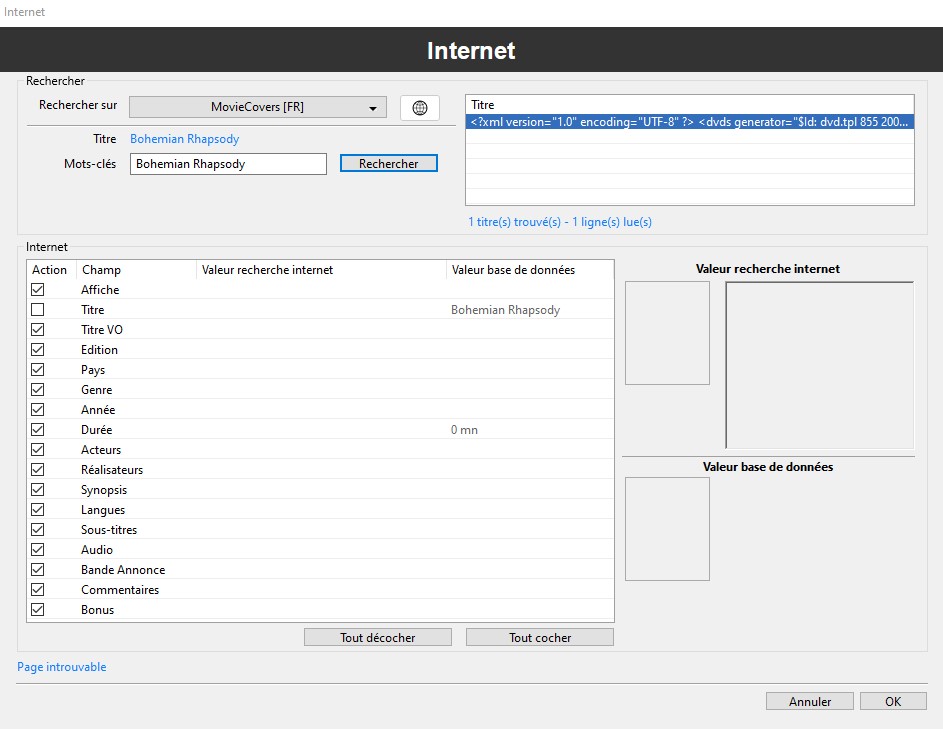Toggle the Synopsis checkbox
Screen dimensions: 943x729
click(x=38, y=490)
